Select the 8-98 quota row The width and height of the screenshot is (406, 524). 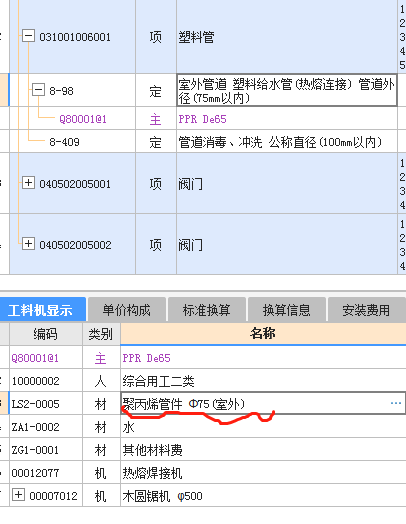[61, 91]
